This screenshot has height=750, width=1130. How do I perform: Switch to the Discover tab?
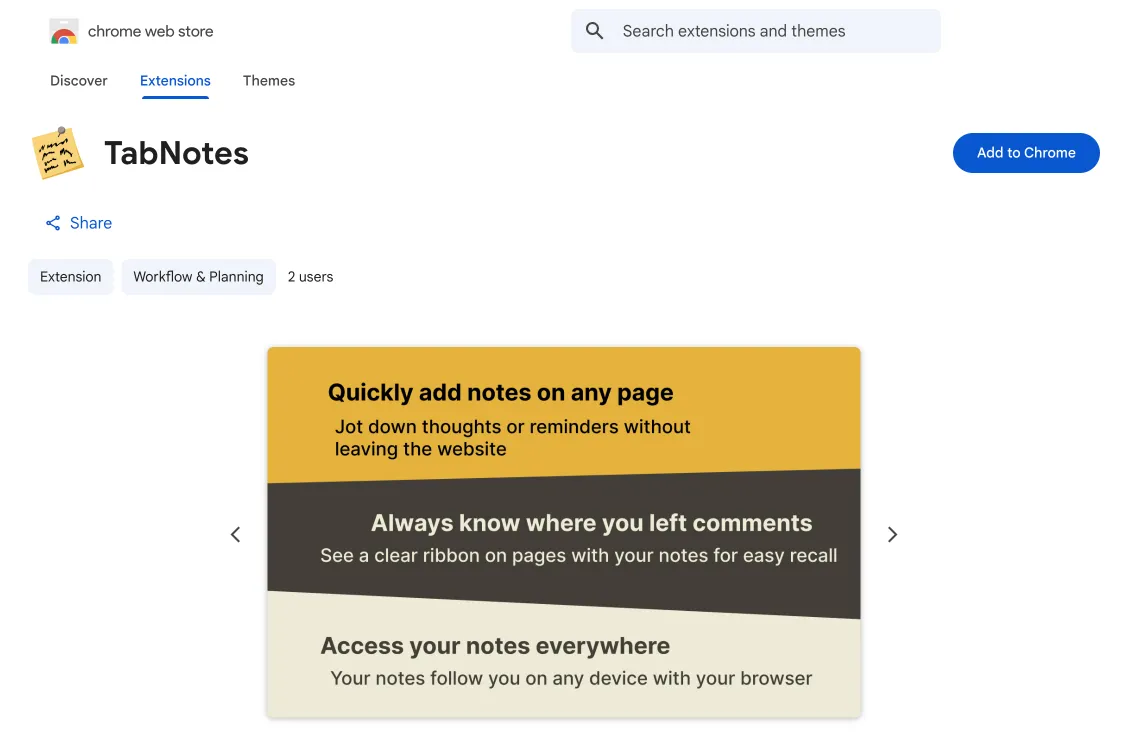[x=78, y=81]
